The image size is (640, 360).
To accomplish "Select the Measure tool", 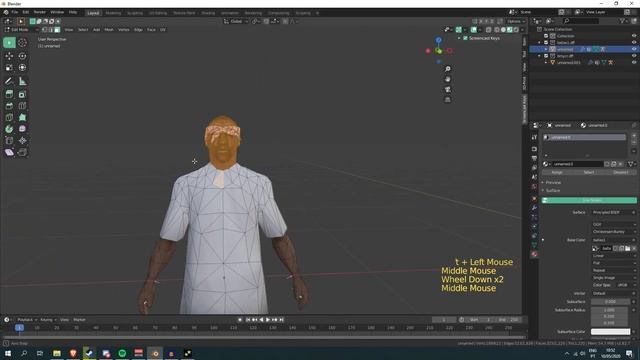I will coord(22,81).
